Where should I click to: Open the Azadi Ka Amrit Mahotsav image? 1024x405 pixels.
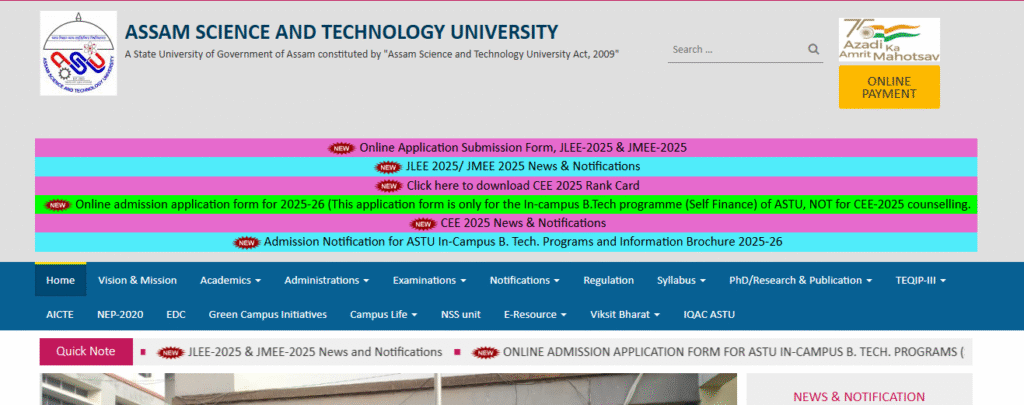889,40
